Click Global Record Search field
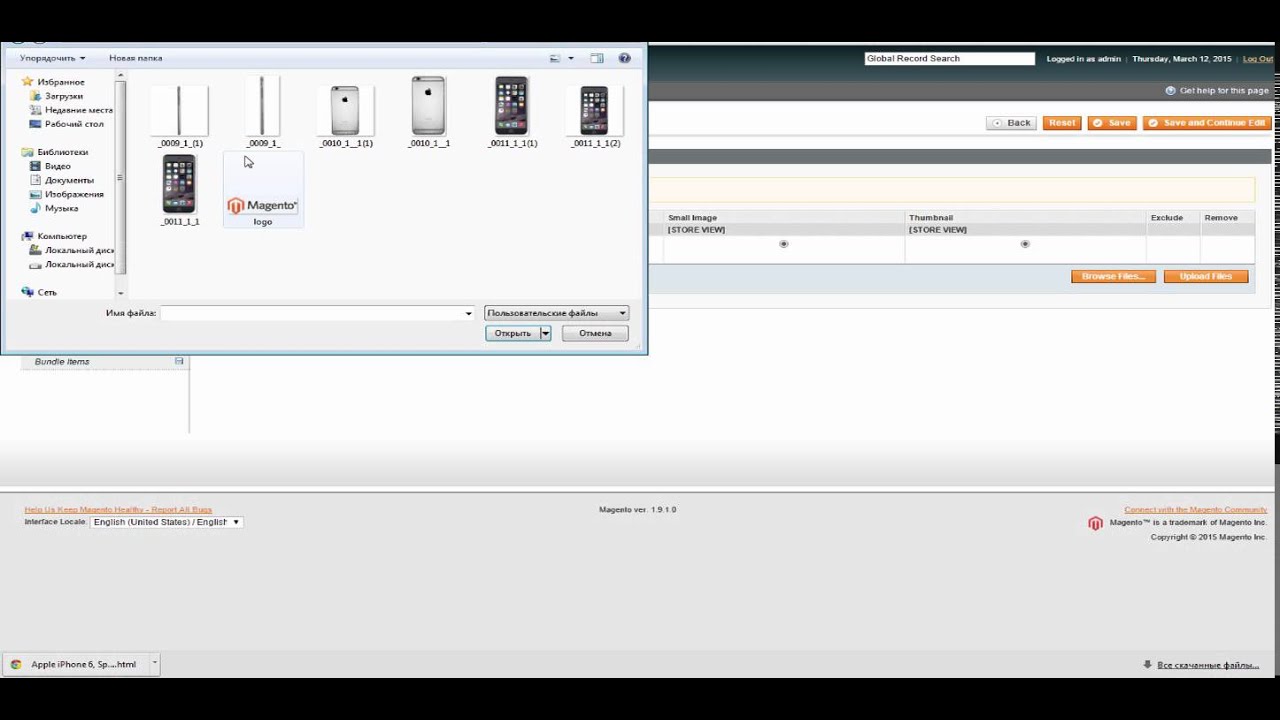 (949, 59)
